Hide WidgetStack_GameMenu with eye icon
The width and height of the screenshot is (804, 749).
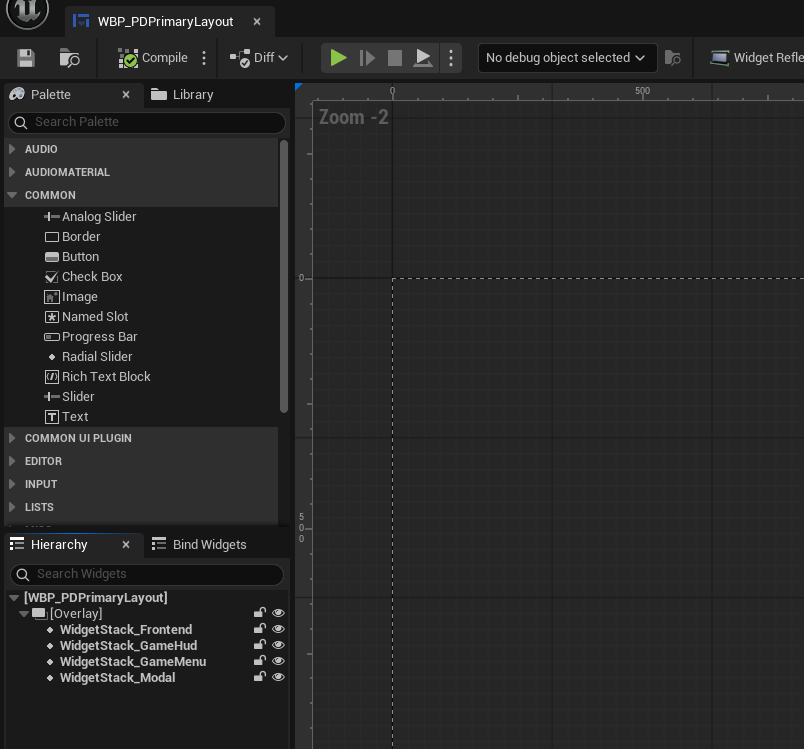(278, 661)
